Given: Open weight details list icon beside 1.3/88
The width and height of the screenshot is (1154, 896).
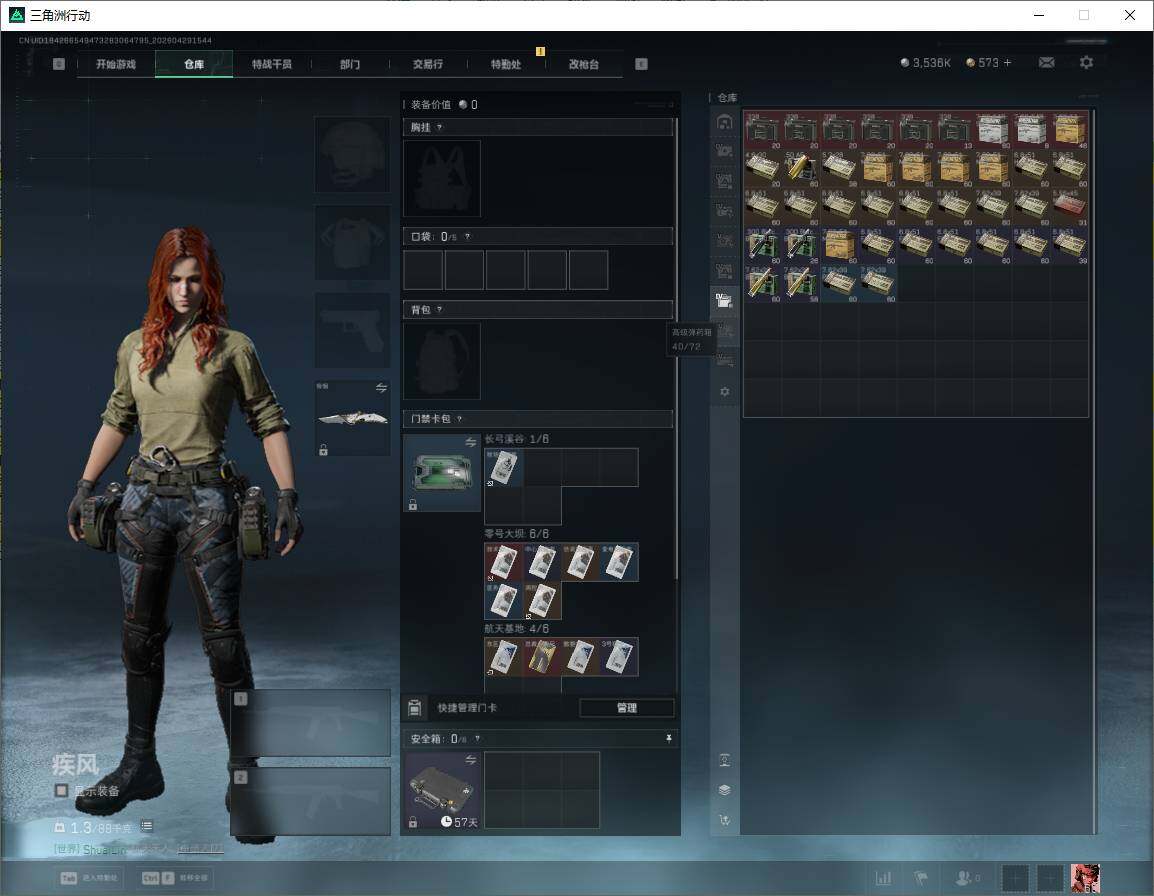Looking at the screenshot, I should [146, 826].
